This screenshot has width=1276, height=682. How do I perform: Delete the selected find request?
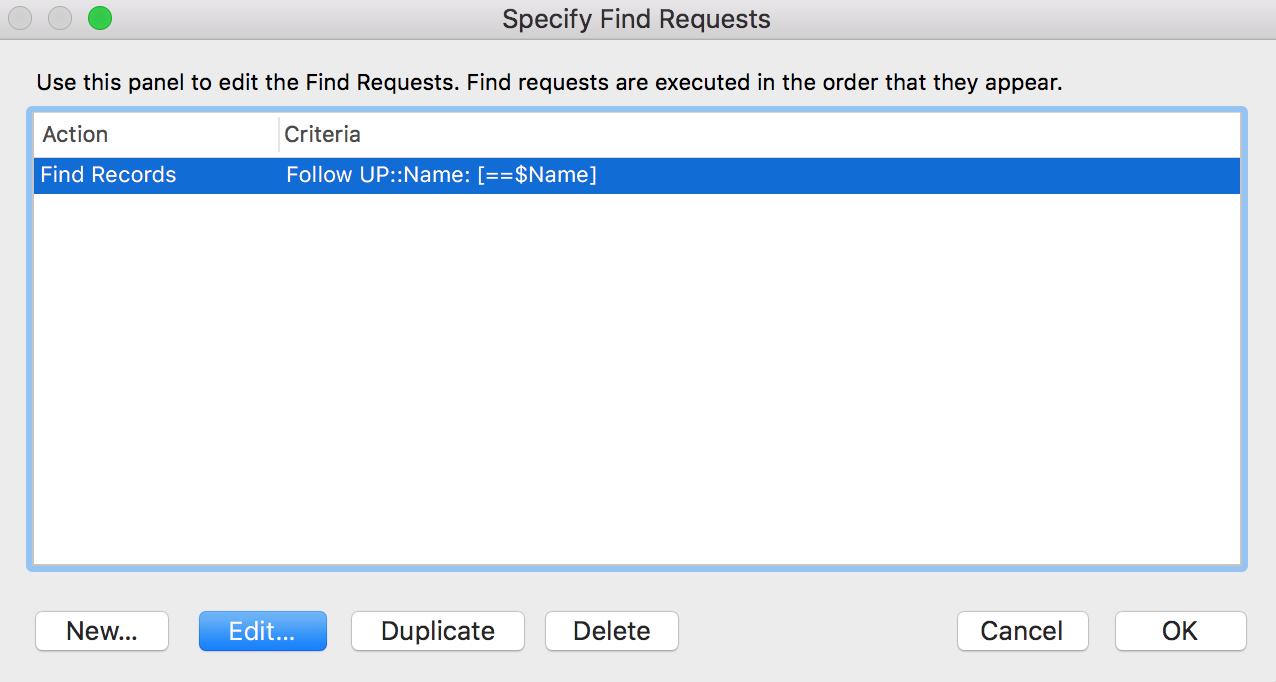(x=611, y=631)
